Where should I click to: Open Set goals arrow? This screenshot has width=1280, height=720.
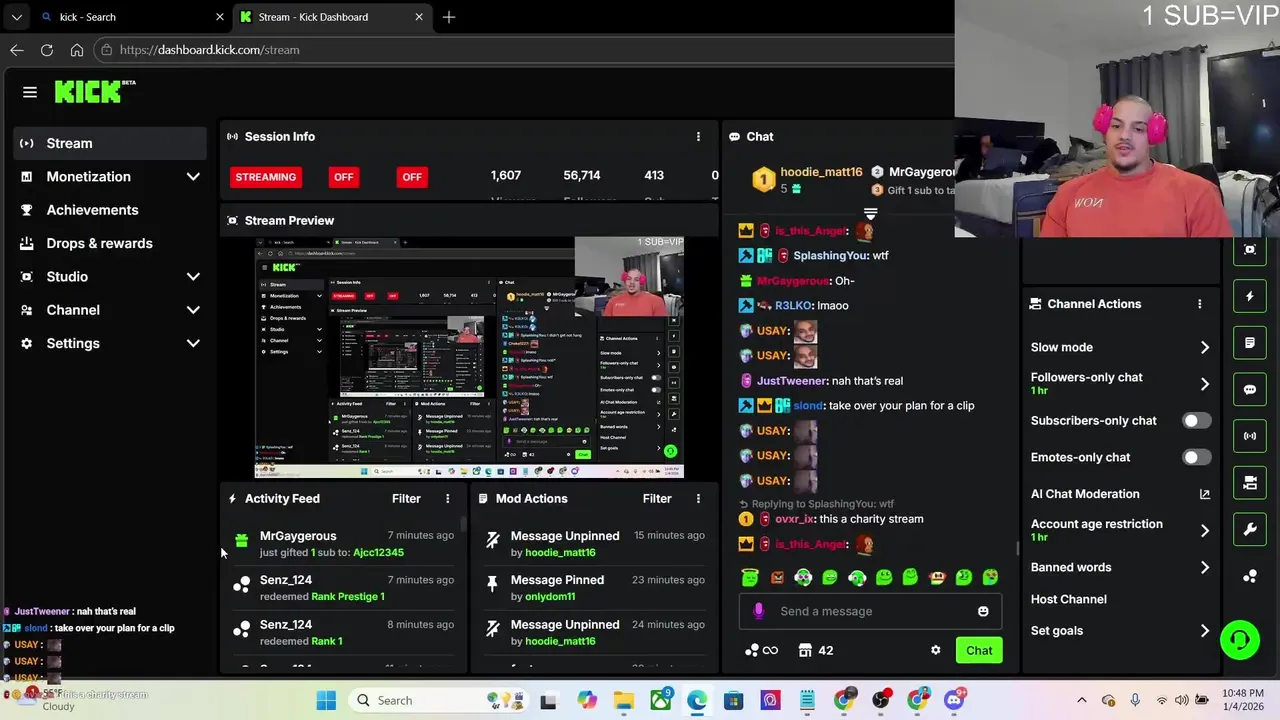pyautogui.click(x=1204, y=631)
